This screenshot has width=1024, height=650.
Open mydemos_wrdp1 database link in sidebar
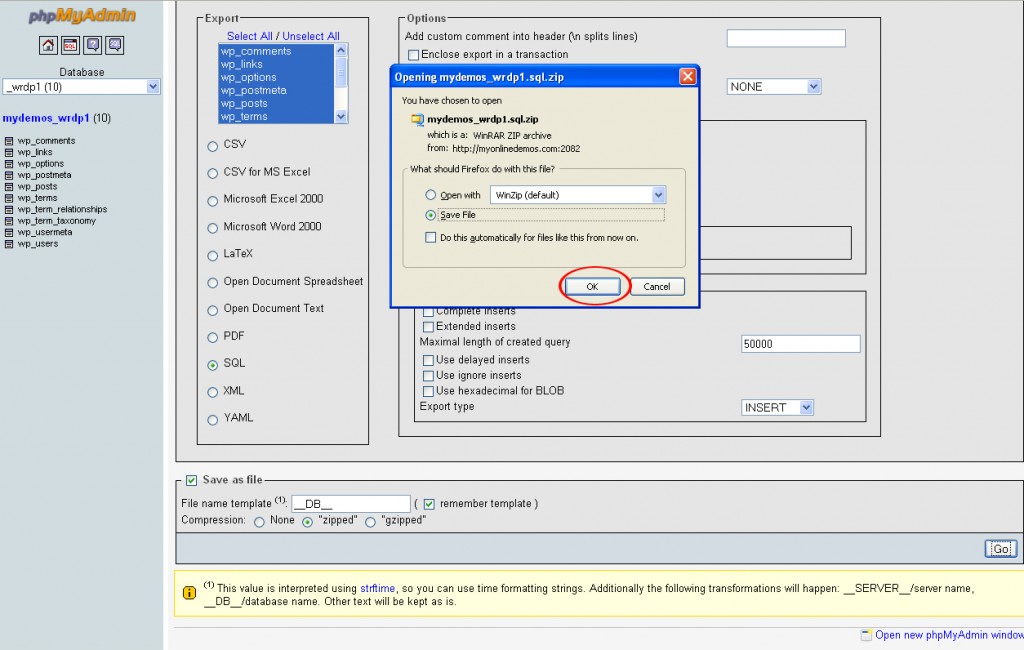[x=46, y=118]
